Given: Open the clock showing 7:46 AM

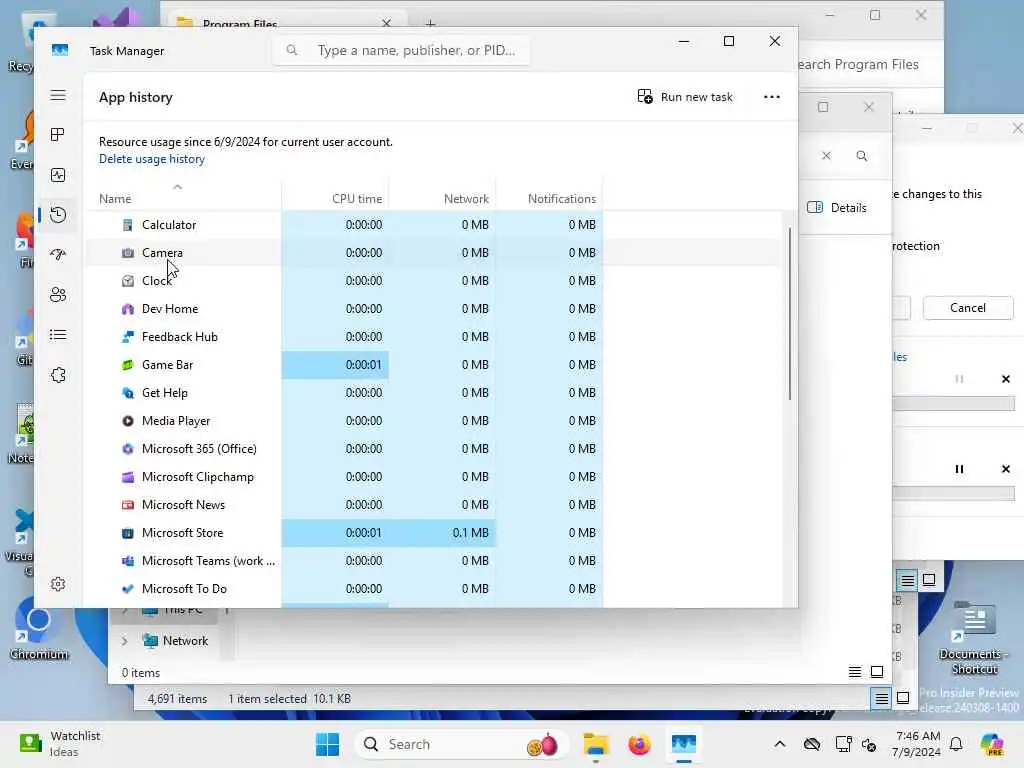Looking at the screenshot, I should point(916,744).
